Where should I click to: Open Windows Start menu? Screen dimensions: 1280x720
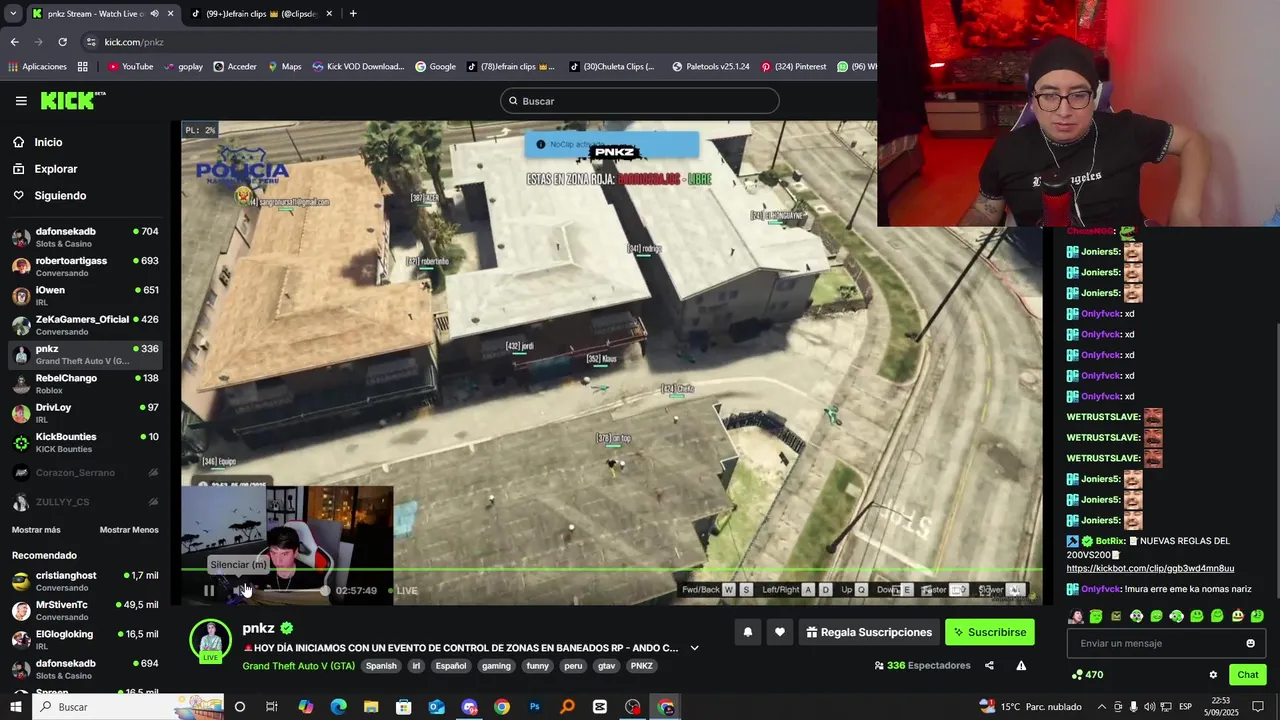click(15, 707)
